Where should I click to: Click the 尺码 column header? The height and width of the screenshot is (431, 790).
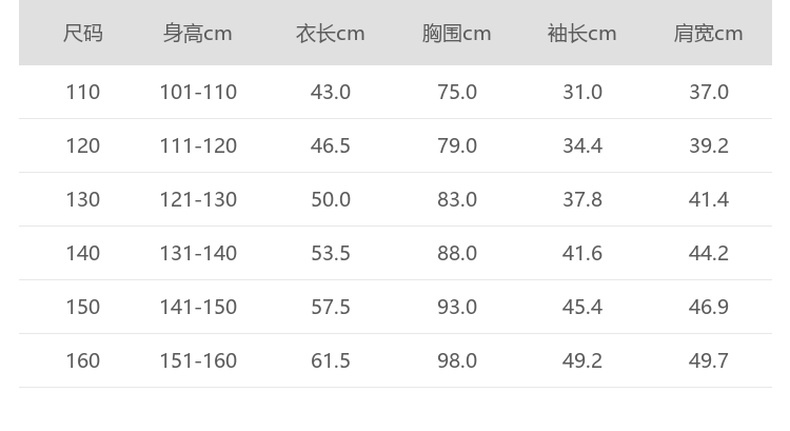coord(83,34)
